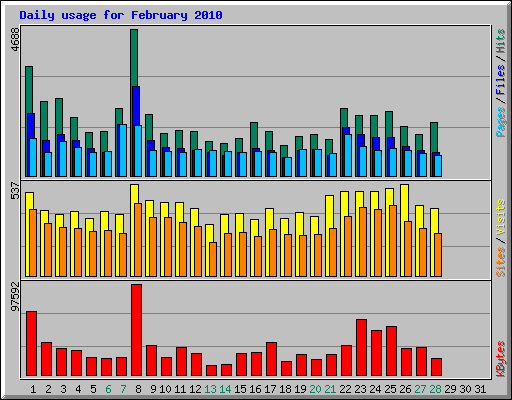Image resolution: width=512 pixels, height=400 pixels.
Task: Click day 4 on the x-axis
Action: (78, 389)
